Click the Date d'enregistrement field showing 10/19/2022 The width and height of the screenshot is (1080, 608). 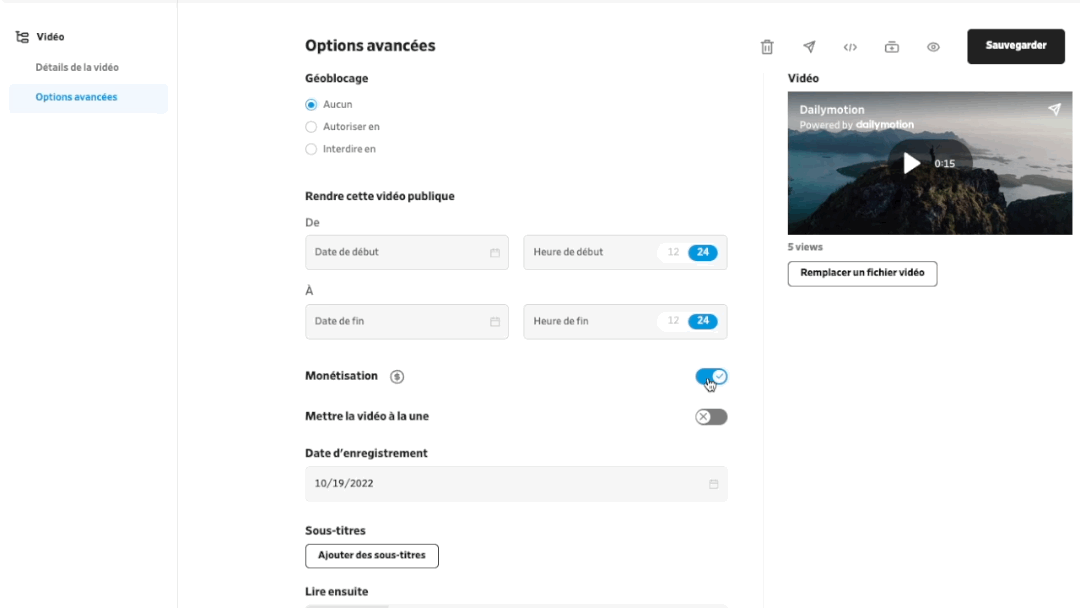pyautogui.click(x=516, y=484)
